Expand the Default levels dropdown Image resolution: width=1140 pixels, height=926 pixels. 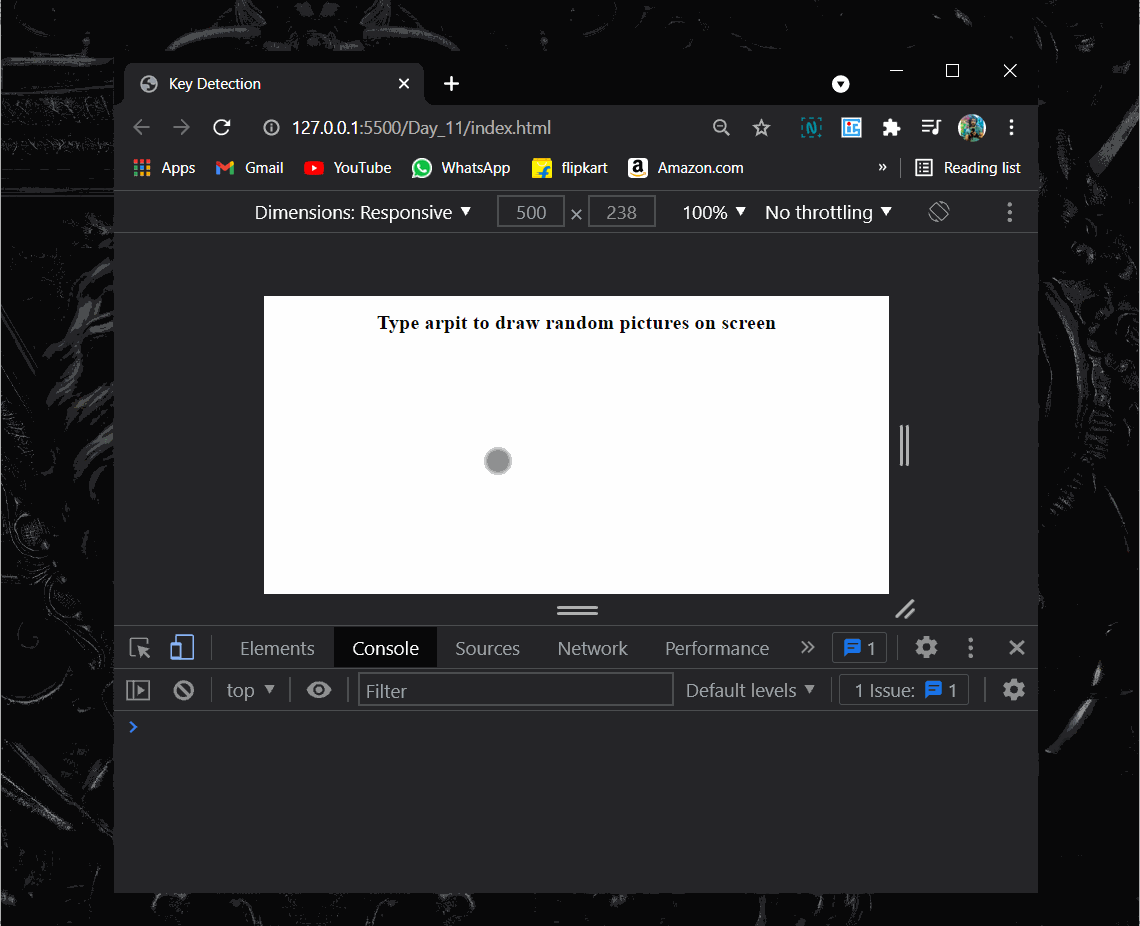[x=750, y=690]
